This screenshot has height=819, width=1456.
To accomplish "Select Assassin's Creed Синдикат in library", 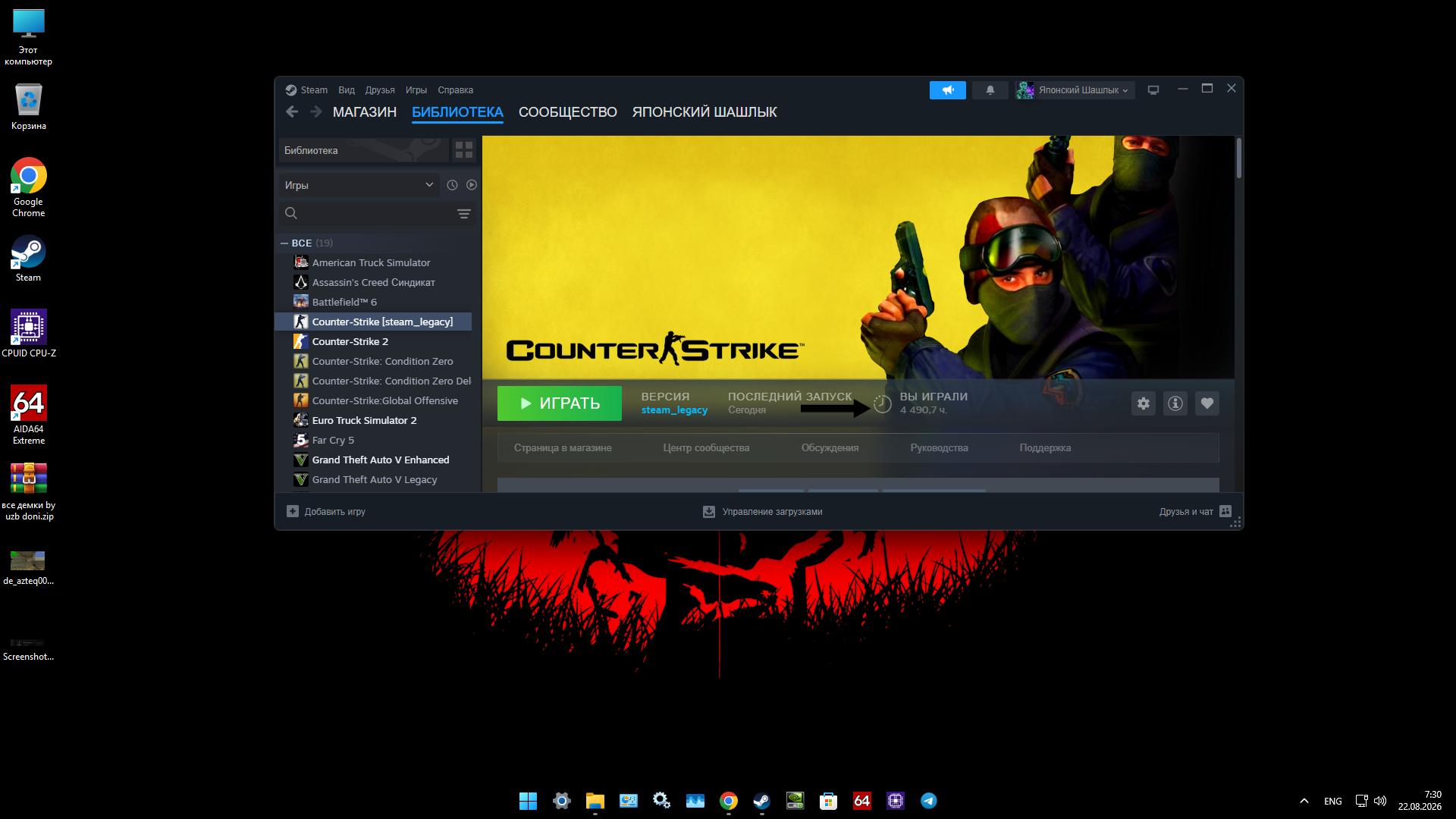I will [373, 283].
